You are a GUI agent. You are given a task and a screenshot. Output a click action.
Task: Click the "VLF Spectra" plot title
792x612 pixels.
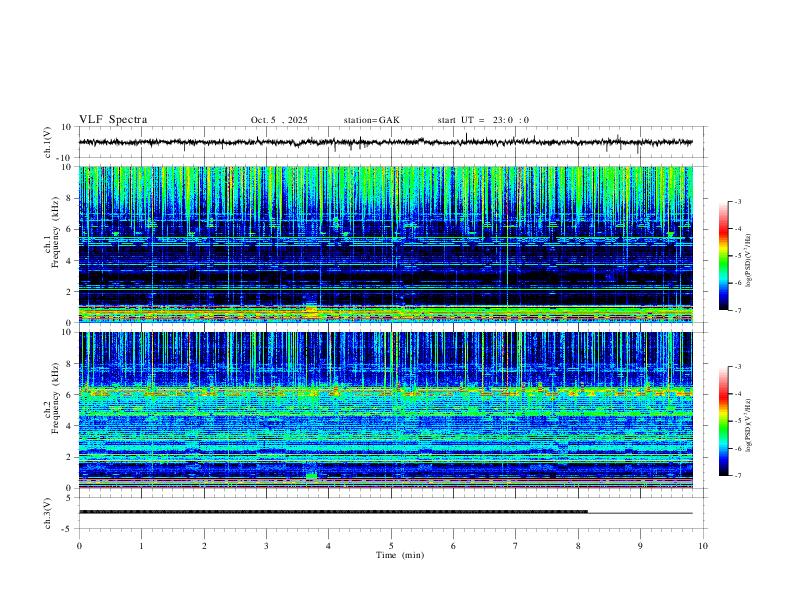[x=113, y=120]
